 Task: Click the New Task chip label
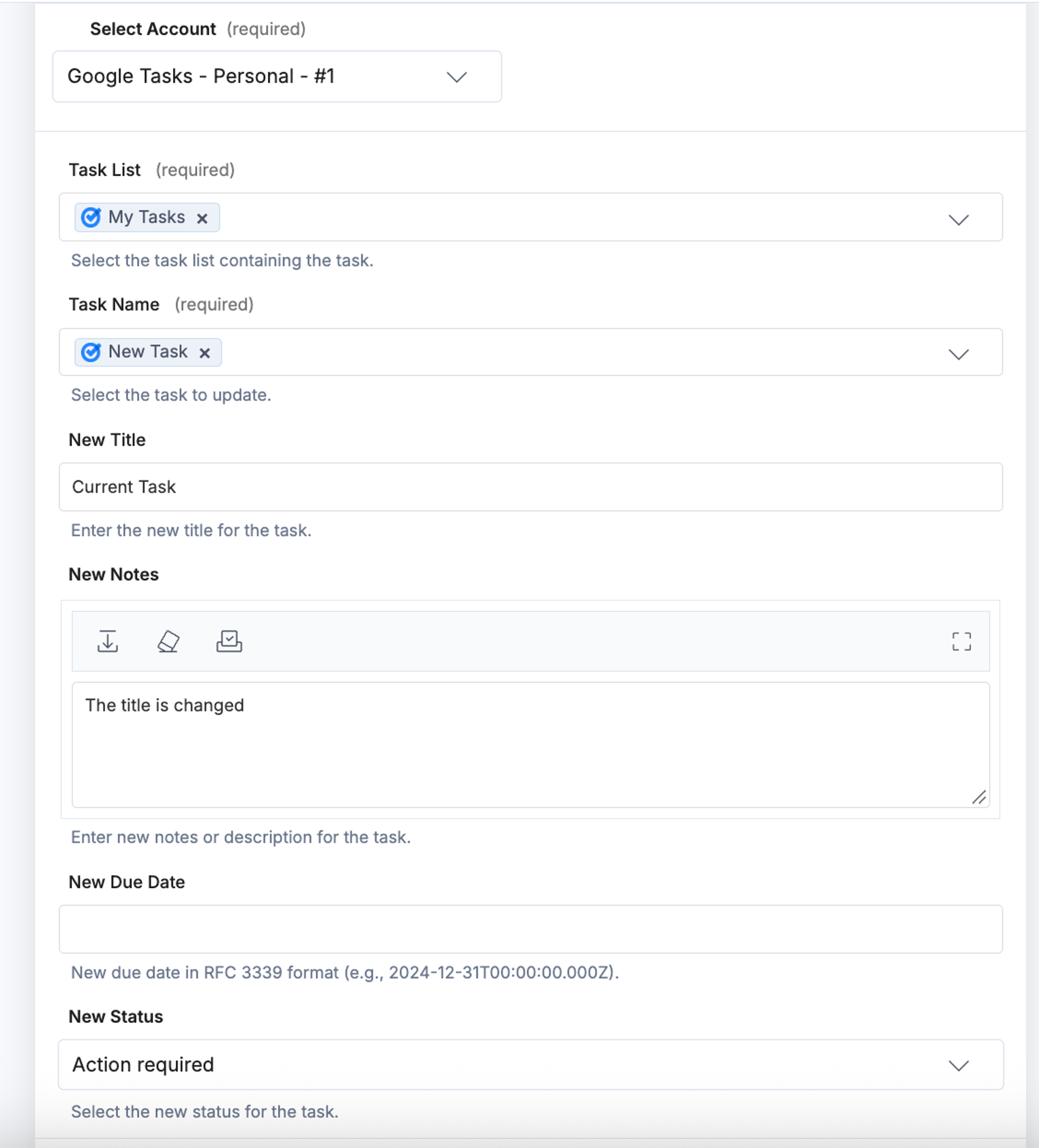148,351
